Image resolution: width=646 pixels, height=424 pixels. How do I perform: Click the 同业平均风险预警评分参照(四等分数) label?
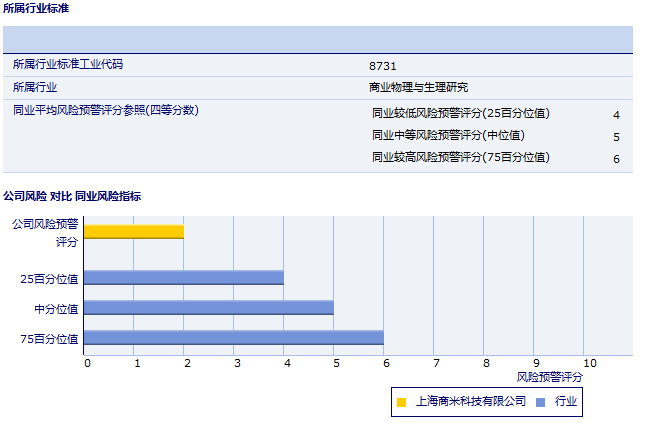pyautogui.click(x=105, y=110)
